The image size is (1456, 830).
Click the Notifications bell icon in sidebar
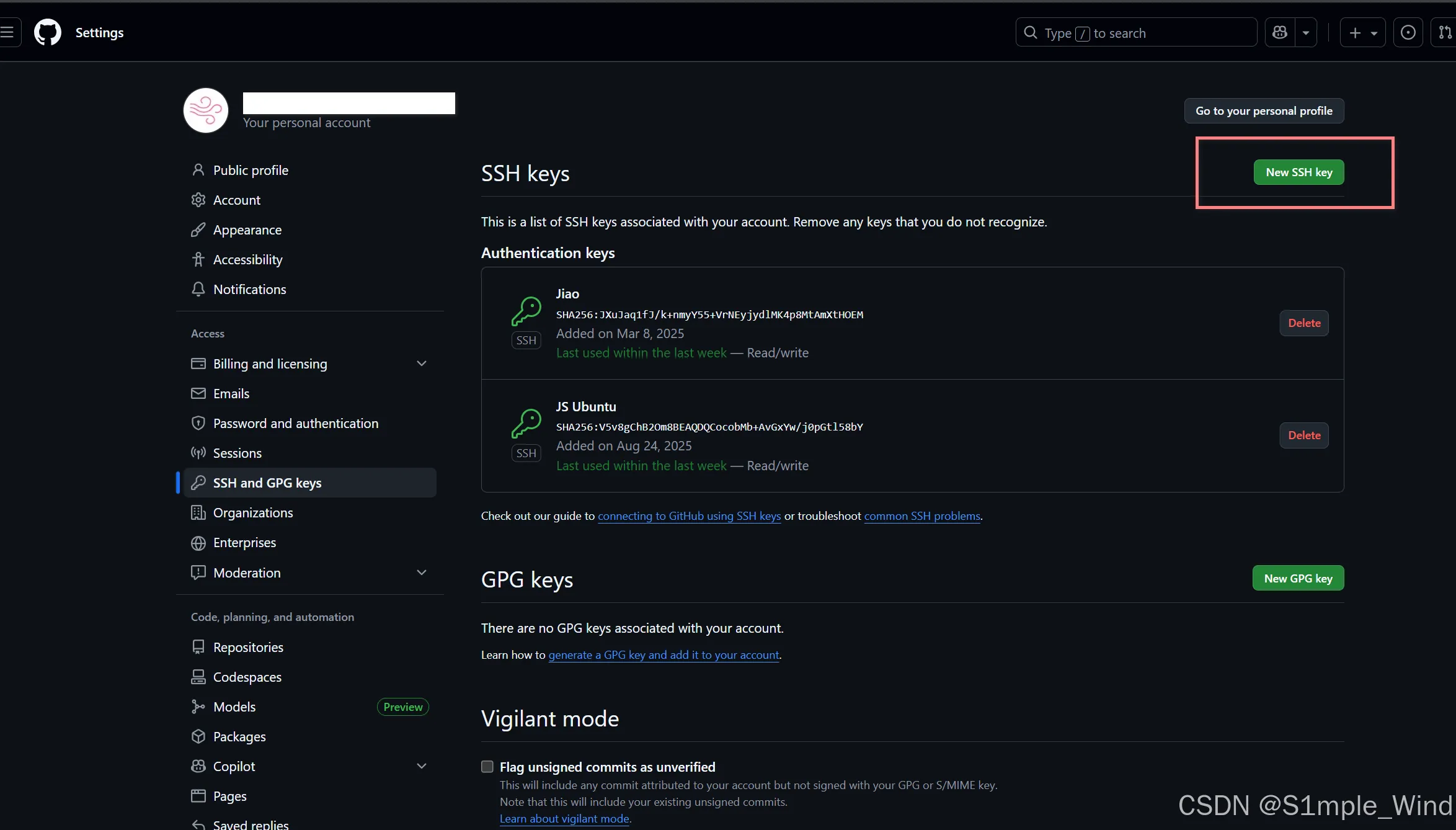(198, 289)
